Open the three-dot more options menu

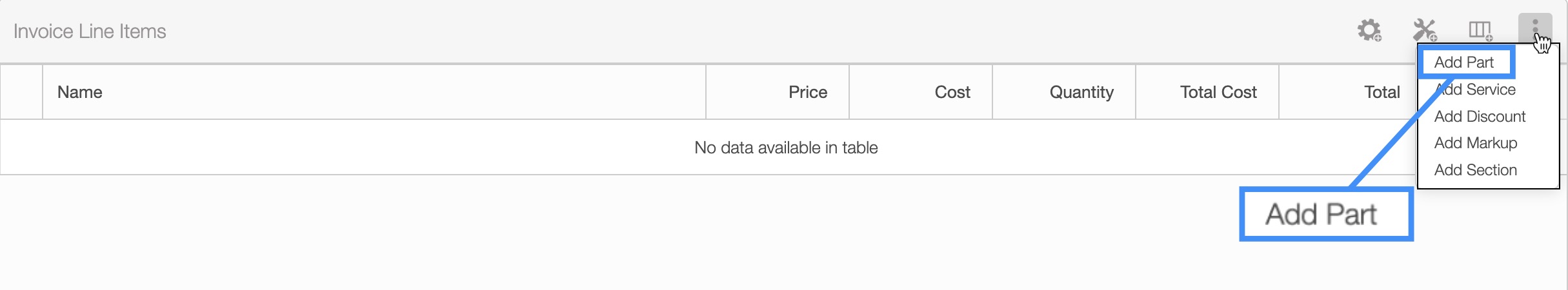(x=1535, y=29)
